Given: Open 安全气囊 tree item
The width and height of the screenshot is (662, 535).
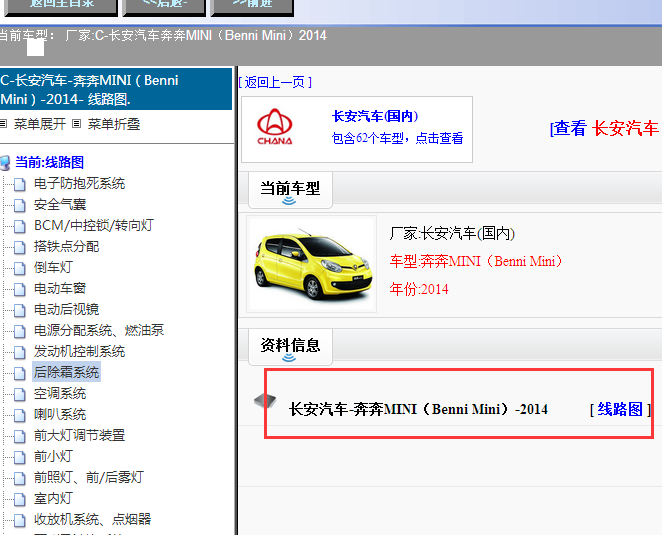Looking at the screenshot, I should point(60,204).
